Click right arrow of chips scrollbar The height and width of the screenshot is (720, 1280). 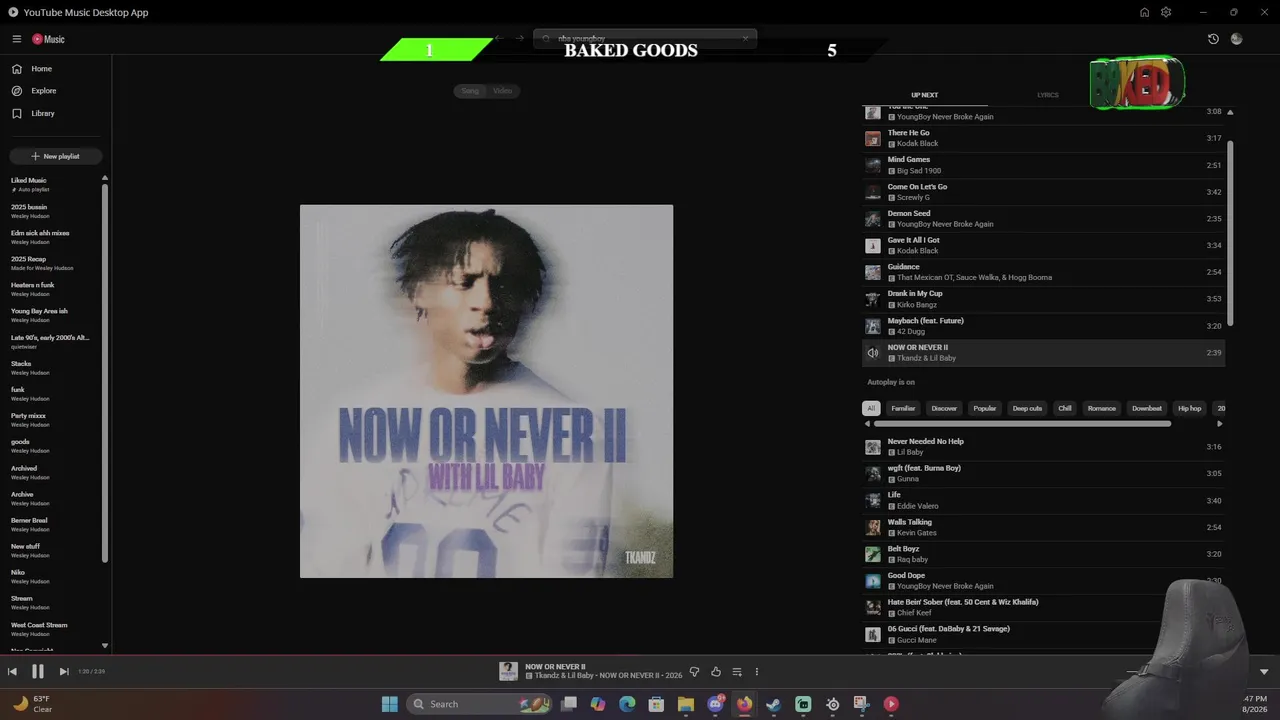tap(1219, 424)
